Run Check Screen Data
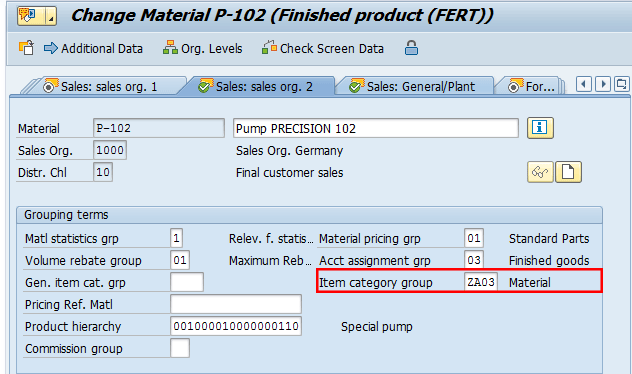This screenshot has width=632, height=374. [x=322, y=48]
